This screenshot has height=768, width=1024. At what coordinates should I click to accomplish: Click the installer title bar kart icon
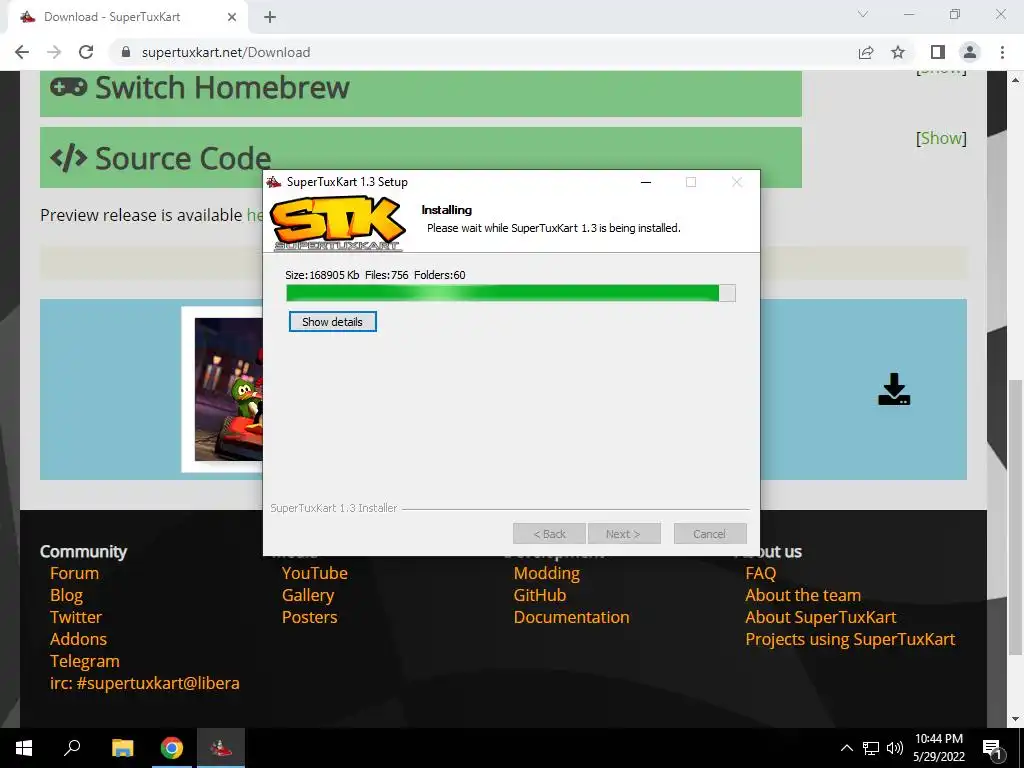(274, 182)
